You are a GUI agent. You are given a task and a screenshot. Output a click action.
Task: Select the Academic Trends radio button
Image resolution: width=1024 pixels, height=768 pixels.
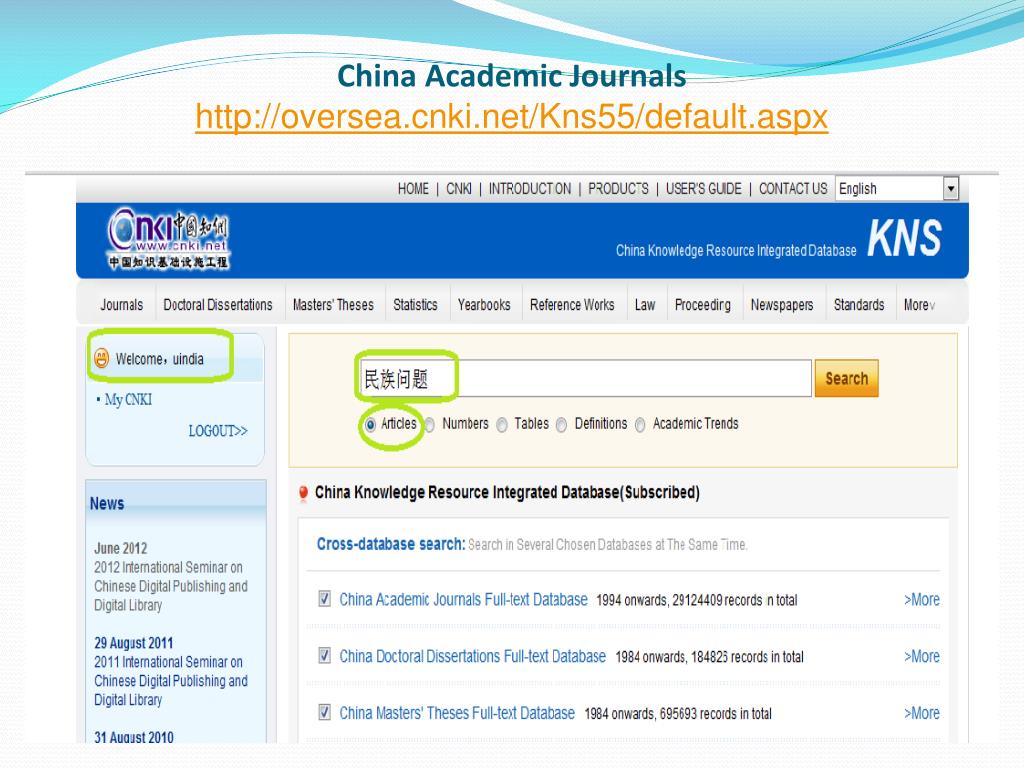tap(640, 425)
